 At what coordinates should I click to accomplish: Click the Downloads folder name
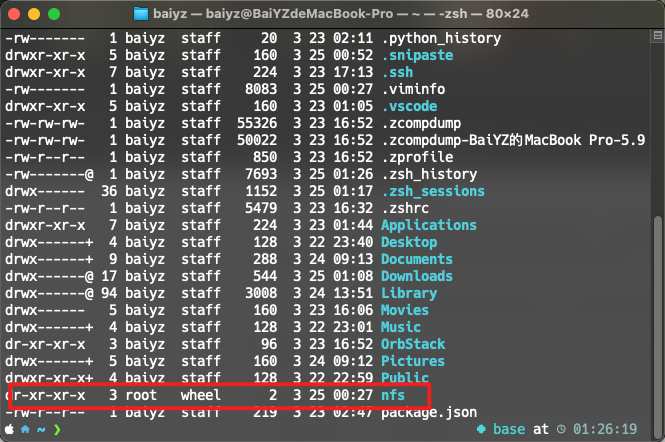point(416,276)
